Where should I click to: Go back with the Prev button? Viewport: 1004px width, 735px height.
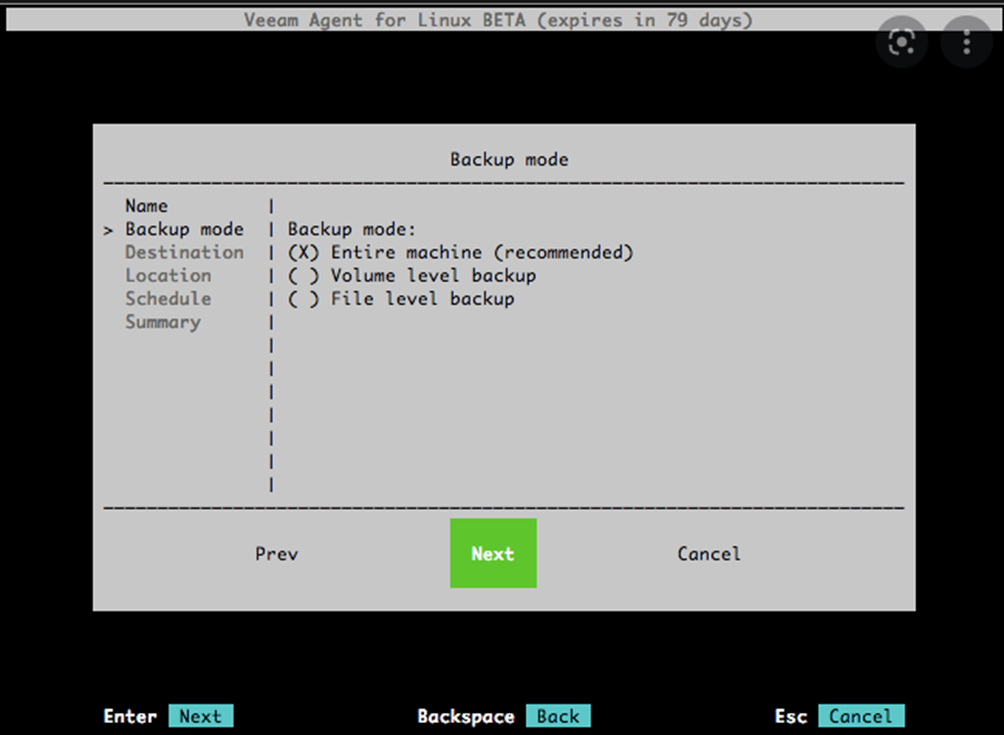click(277, 554)
